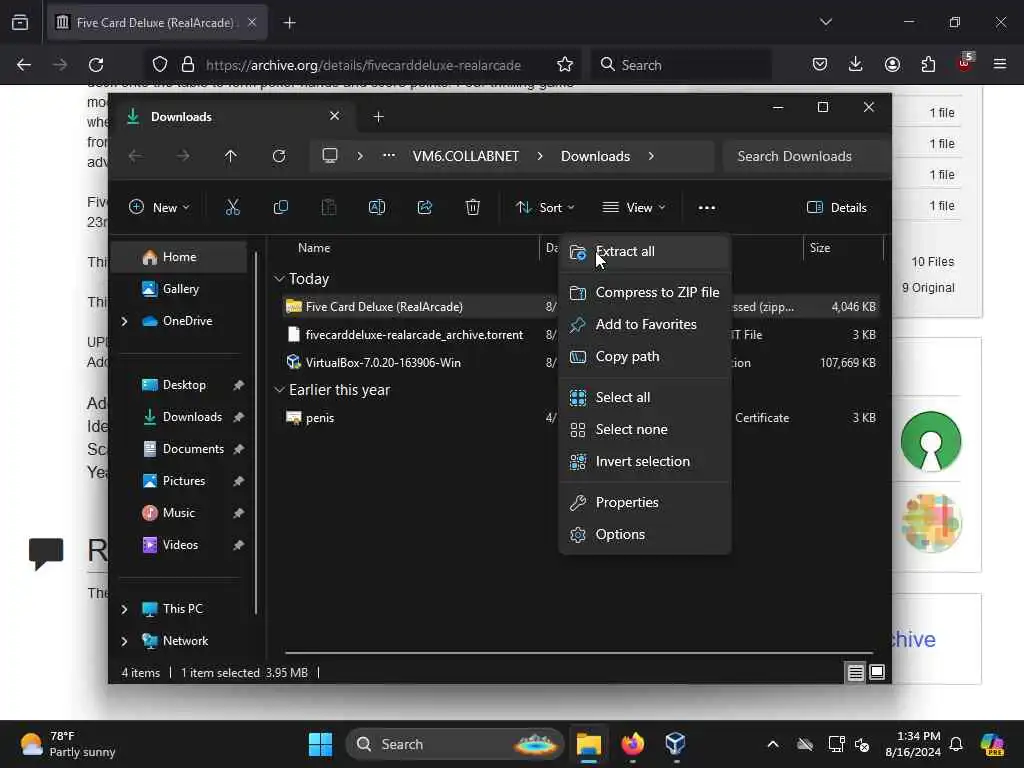1024x768 pixels.
Task: Open pinned Videos folder in sidebar
Action: pos(180,545)
